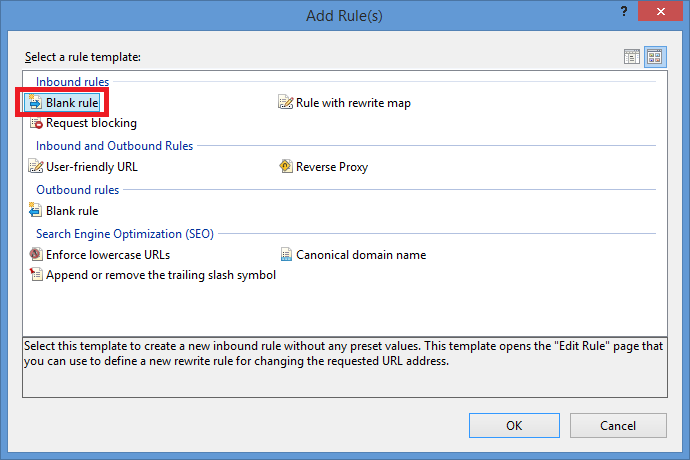
Task: Select the Request blocking template icon
Action: pos(36,123)
